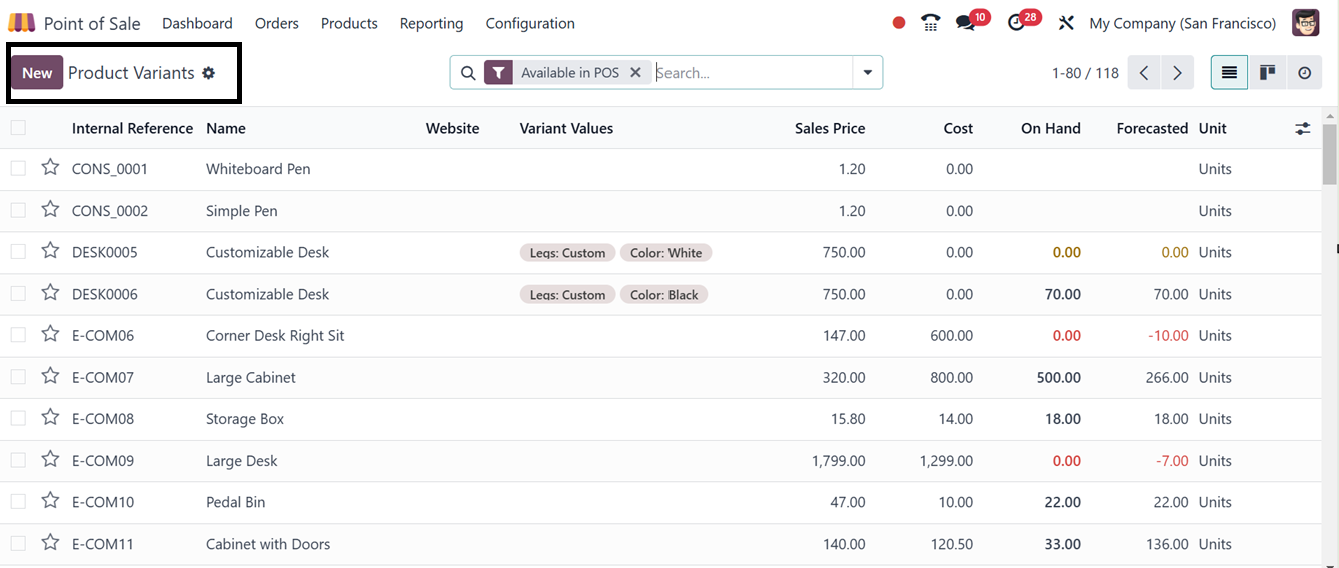Switch to kanban view
Screen dimensions: 1339x568
tap(1267, 73)
